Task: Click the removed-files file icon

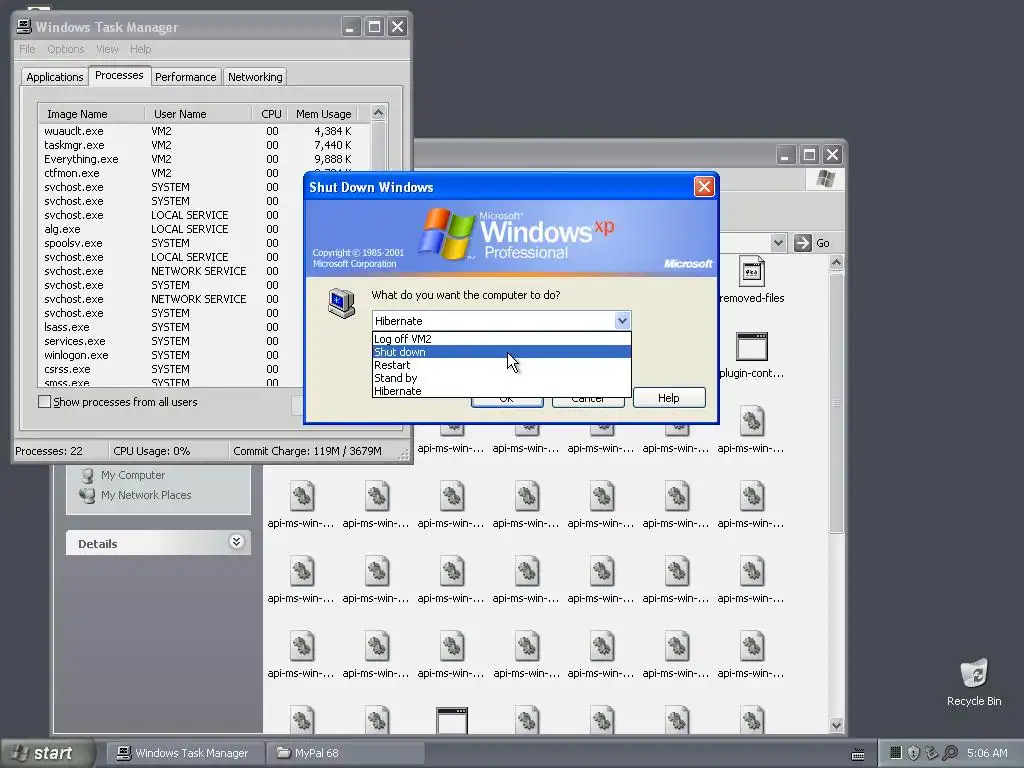Action: (752, 271)
